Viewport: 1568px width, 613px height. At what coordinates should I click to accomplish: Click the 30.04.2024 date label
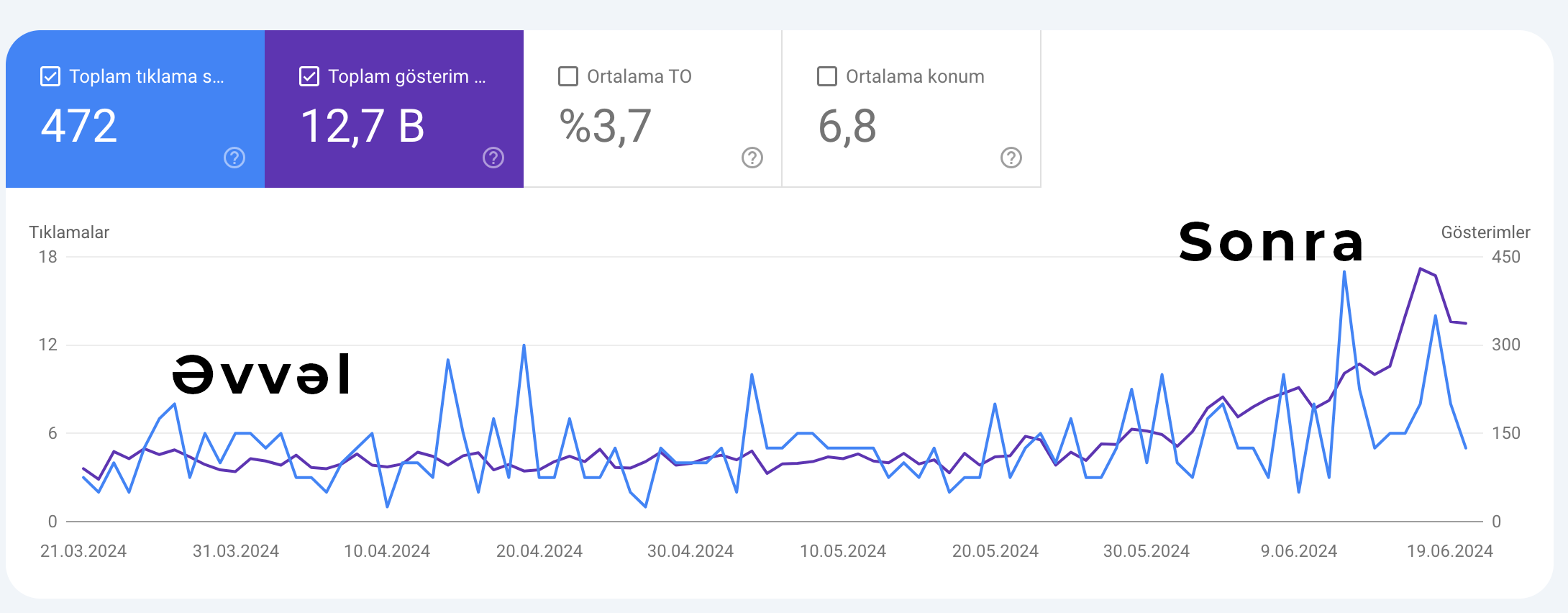(x=690, y=551)
